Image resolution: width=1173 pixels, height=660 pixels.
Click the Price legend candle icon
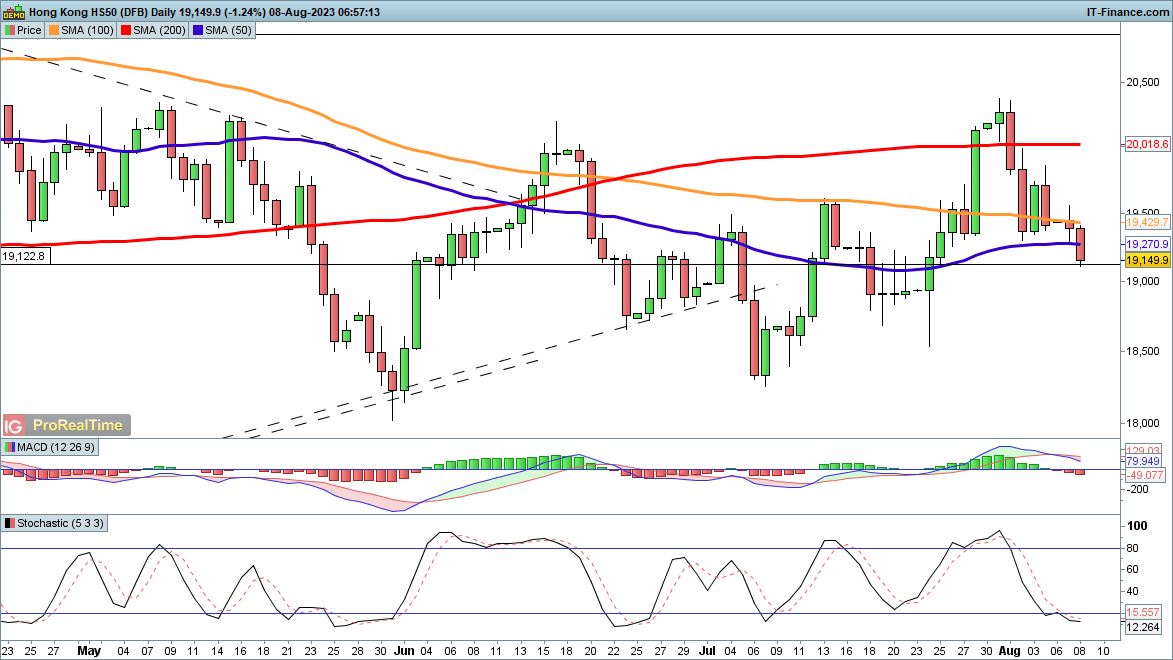coord(10,31)
